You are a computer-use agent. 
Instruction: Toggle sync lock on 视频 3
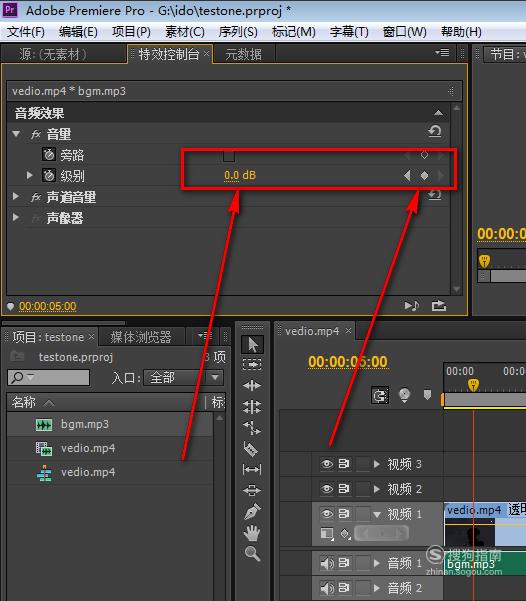344,464
